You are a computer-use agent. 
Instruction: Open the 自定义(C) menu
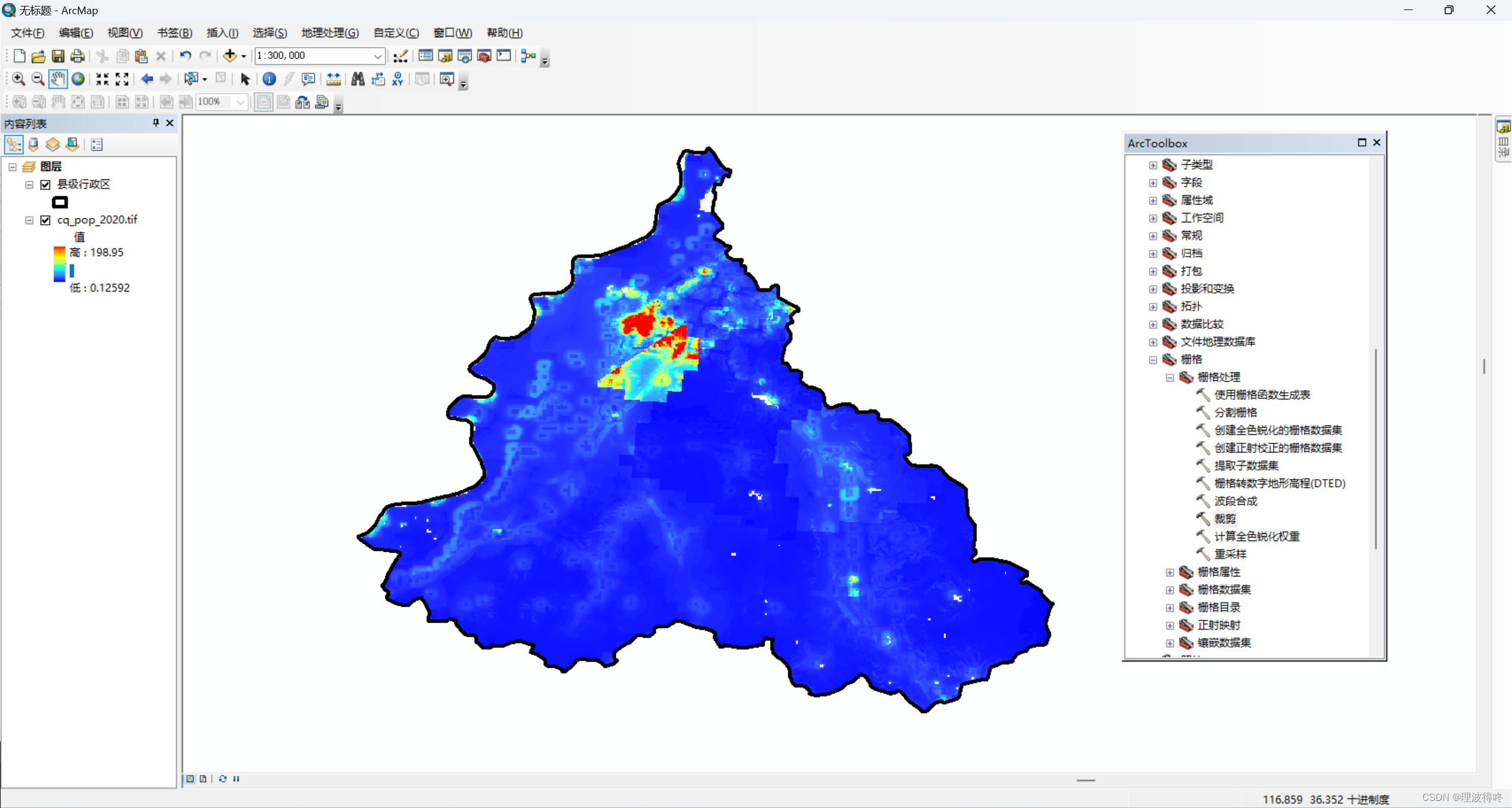pyautogui.click(x=396, y=33)
